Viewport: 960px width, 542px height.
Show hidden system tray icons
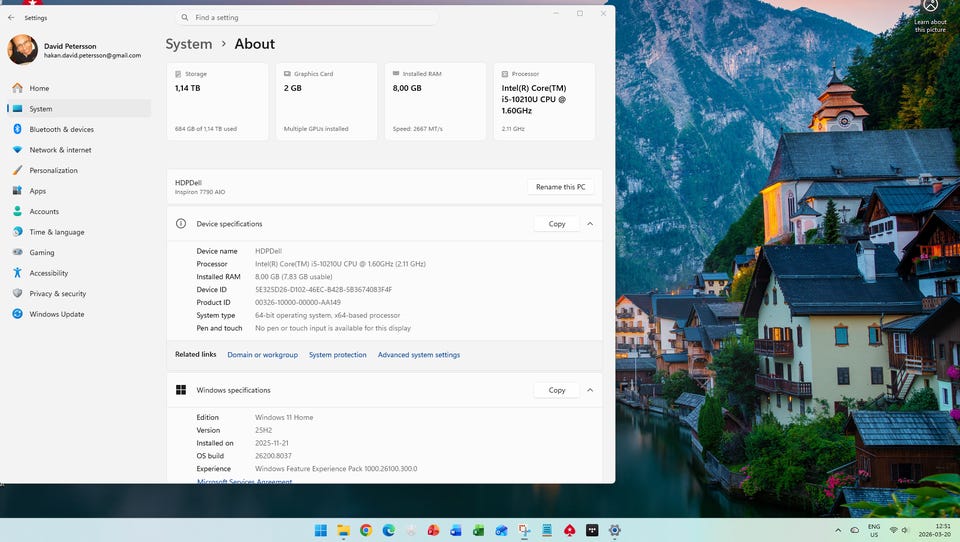point(838,530)
